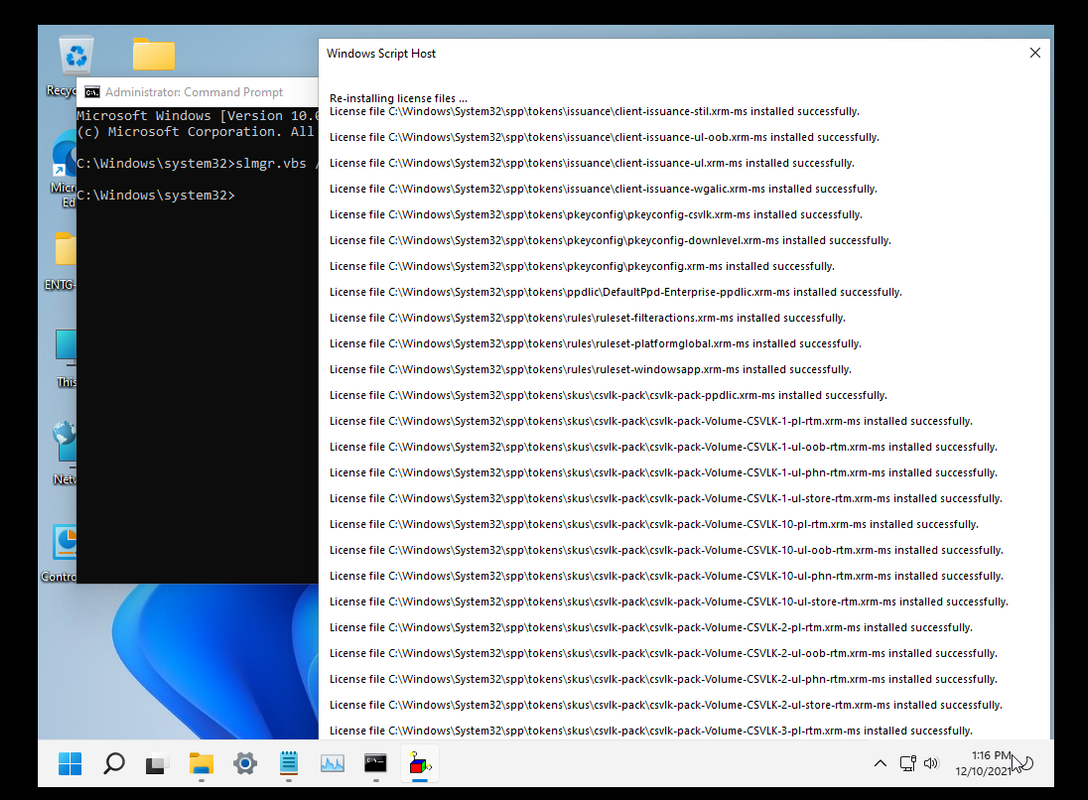Image resolution: width=1088 pixels, height=800 pixels.
Task: Switch to the Command Prompt taskbar icon
Action: click(375, 764)
